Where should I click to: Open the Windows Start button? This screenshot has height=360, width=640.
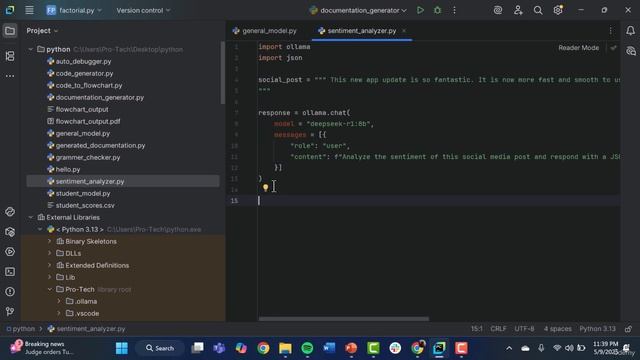[122, 348]
